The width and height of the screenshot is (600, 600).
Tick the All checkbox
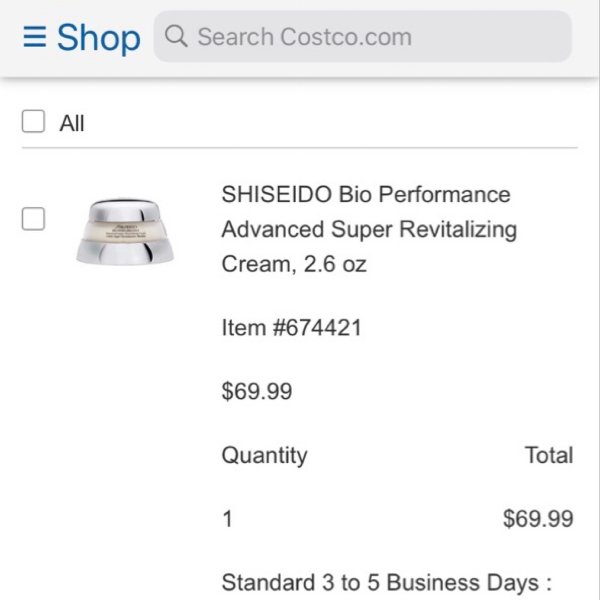pyautogui.click(x=33, y=121)
